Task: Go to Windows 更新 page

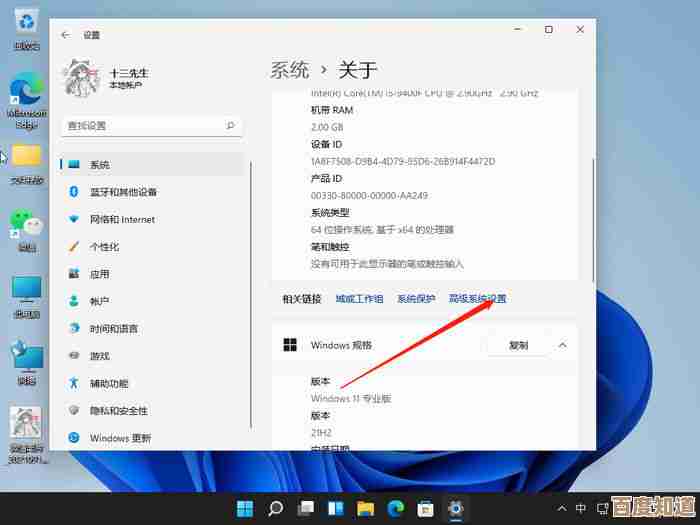Action: click(x=120, y=438)
